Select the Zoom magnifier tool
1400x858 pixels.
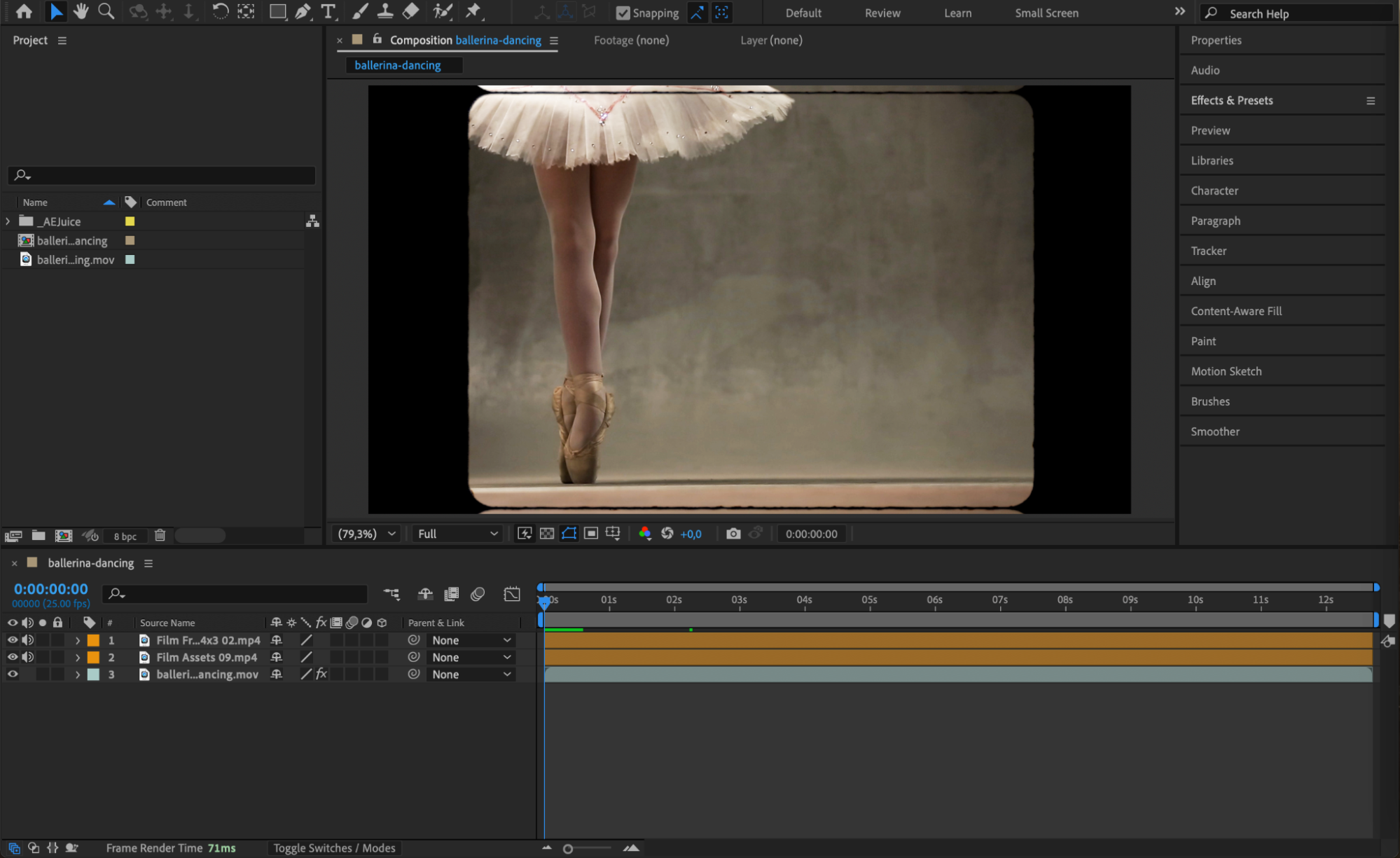pyautogui.click(x=106, y=12)
